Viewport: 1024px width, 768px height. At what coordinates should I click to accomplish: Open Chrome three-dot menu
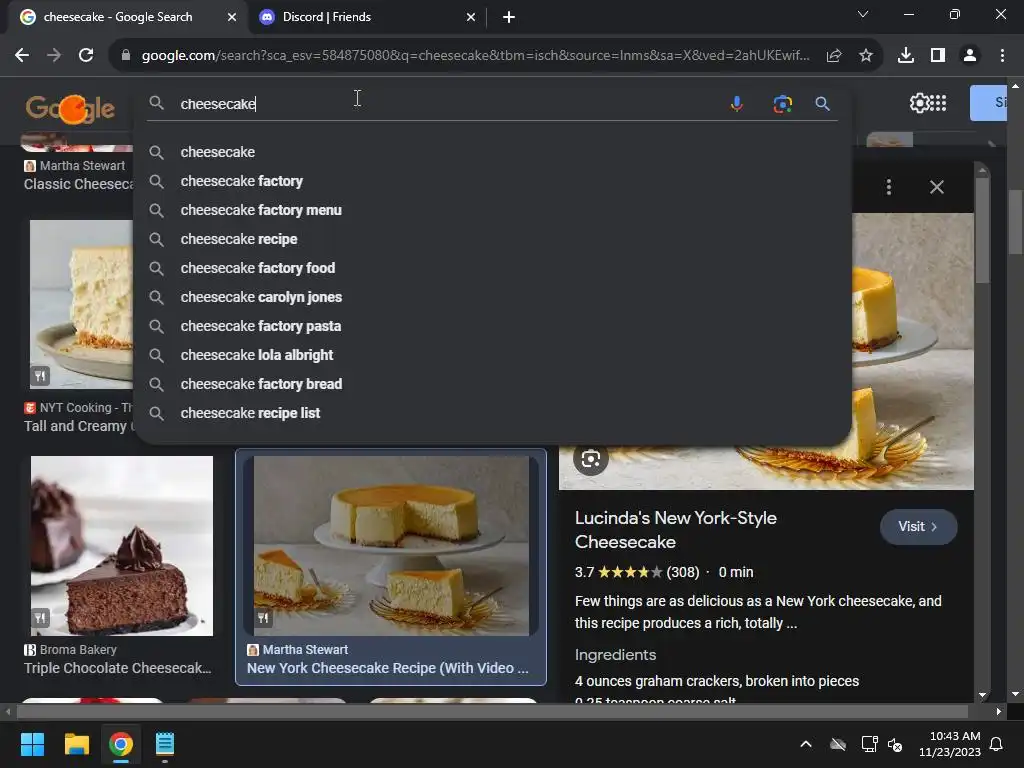coord(1002,56)
